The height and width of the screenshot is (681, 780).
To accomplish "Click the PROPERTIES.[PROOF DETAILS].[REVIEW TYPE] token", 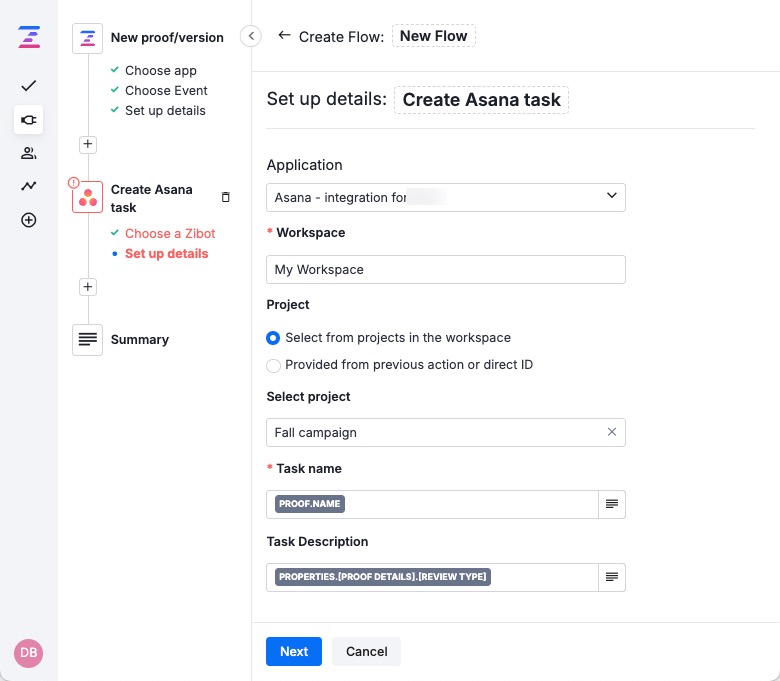I will [383, 577].
